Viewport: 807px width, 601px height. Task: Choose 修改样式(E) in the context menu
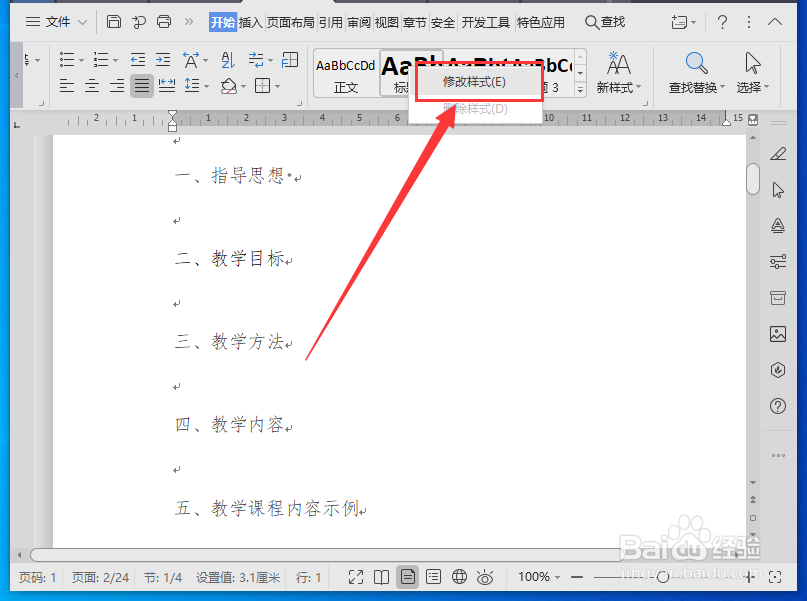[x=479, y=82]
